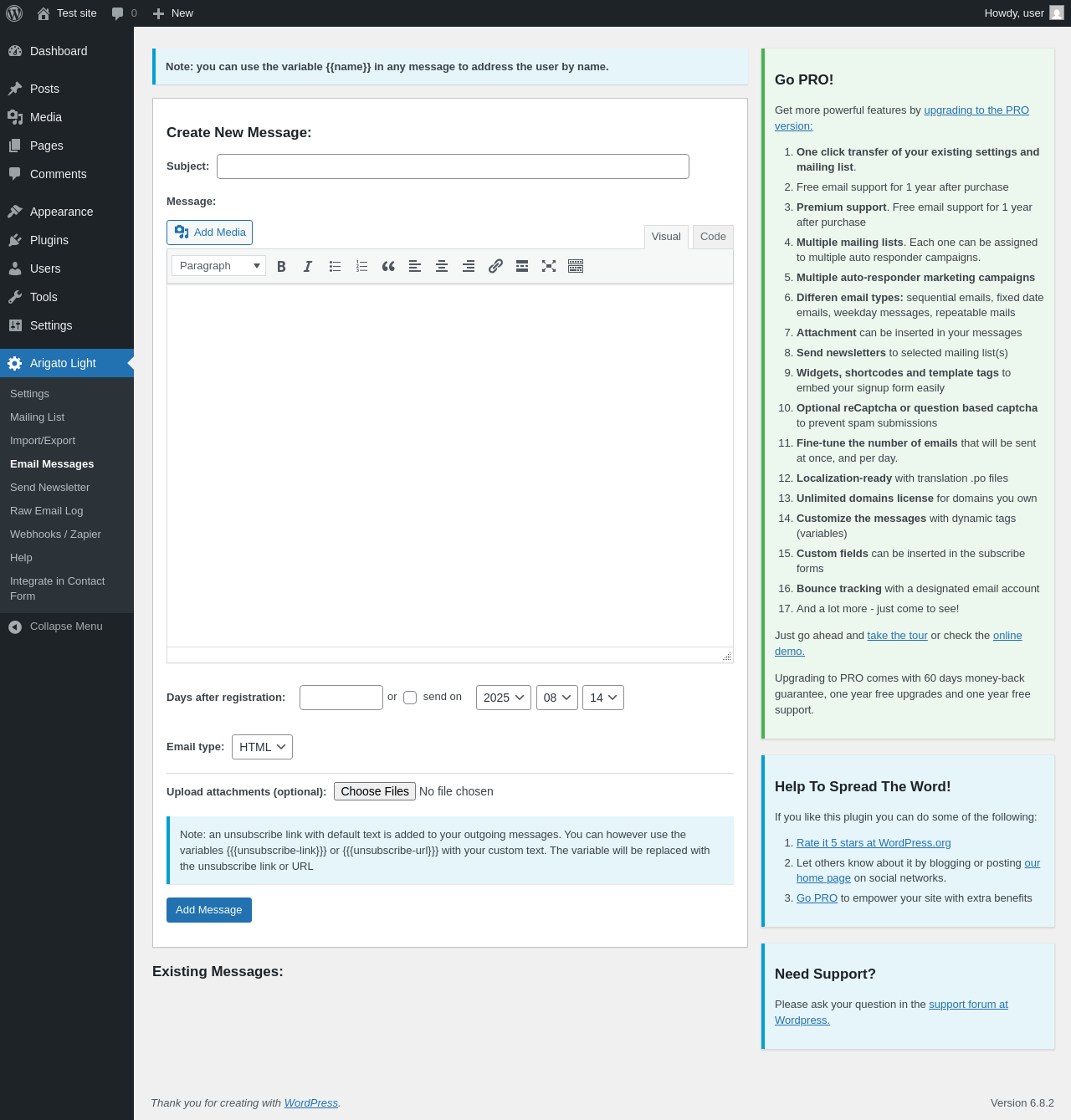Toggle the toolbar kitchen sink
1071x1120 pixels.
576,266
